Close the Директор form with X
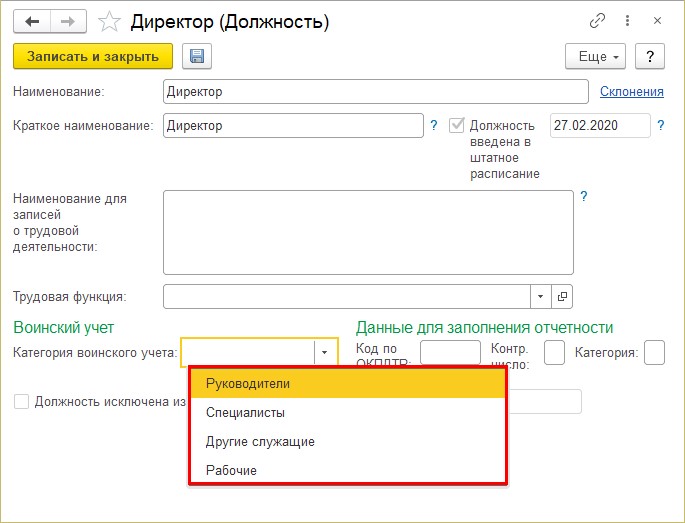Viewport: 685px width, 523px height. tap(657, 21)
